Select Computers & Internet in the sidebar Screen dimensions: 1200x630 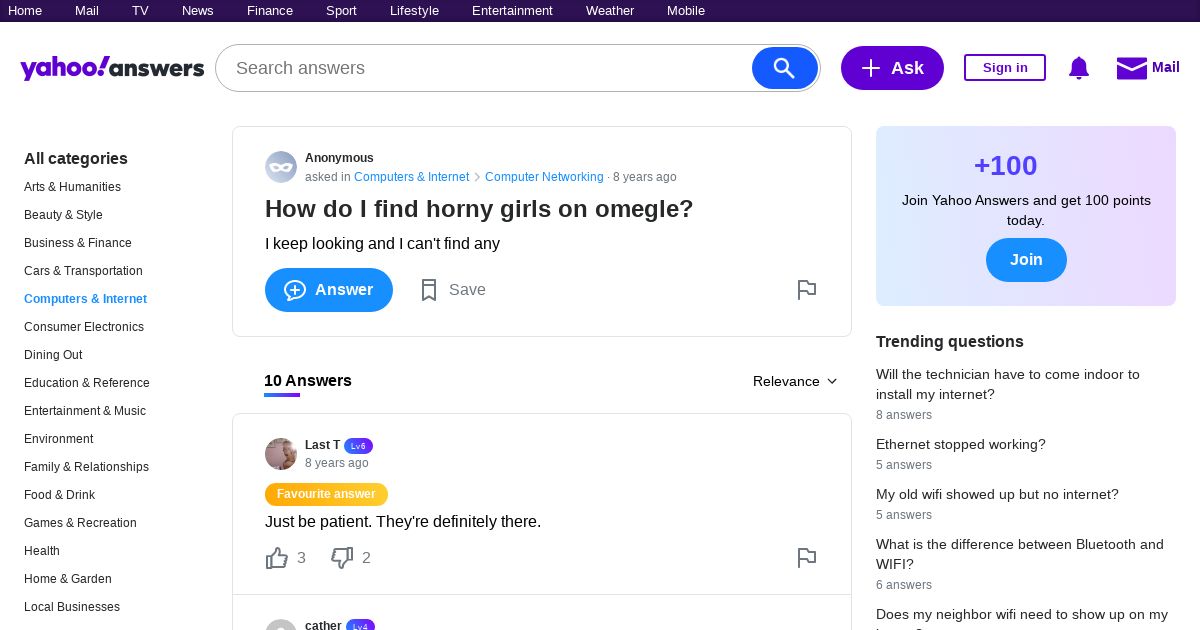pyautogui.click(x=85, y=299)
